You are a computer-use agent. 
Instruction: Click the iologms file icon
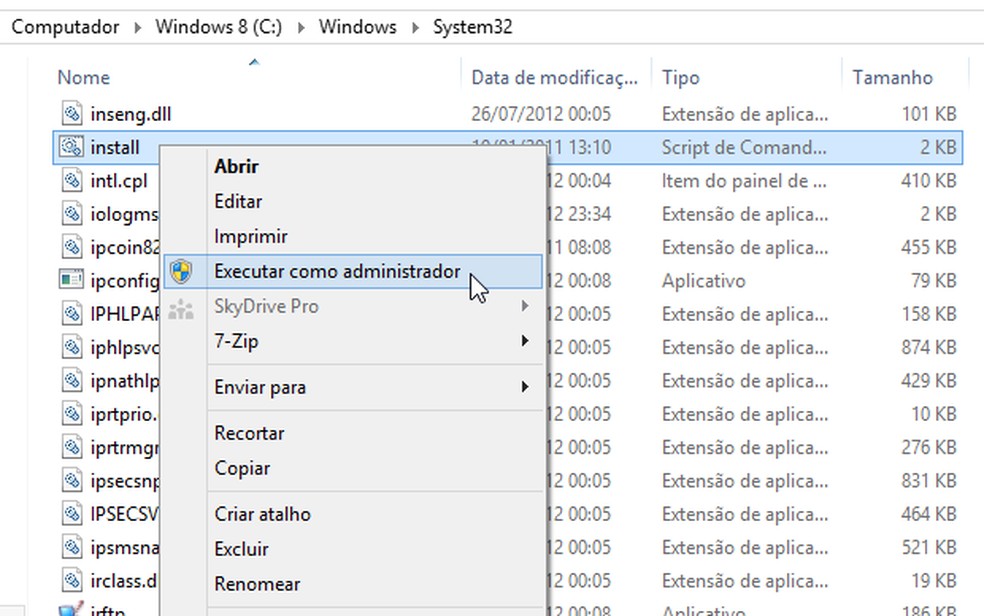(72, 214)
